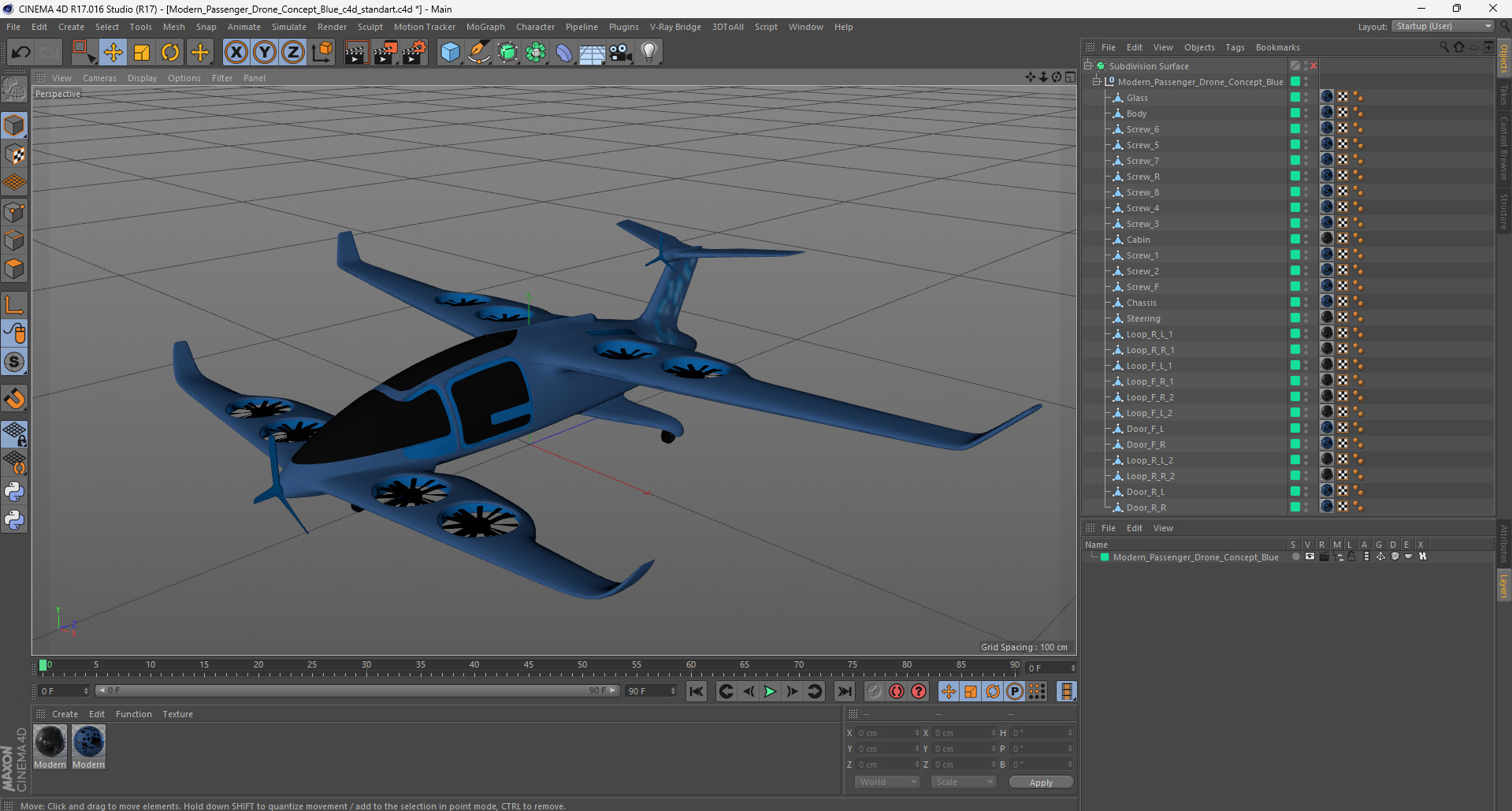Click Chassis layer color square
The image size is (1512, 811).
pos(1295,302)
